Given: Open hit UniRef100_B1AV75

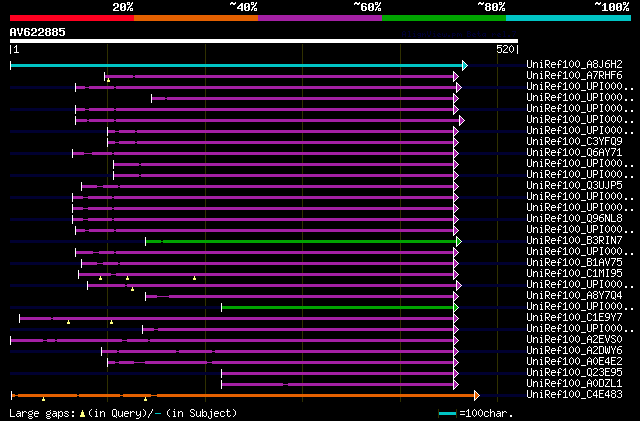Looking at the screenshot, I should point(574,263).
